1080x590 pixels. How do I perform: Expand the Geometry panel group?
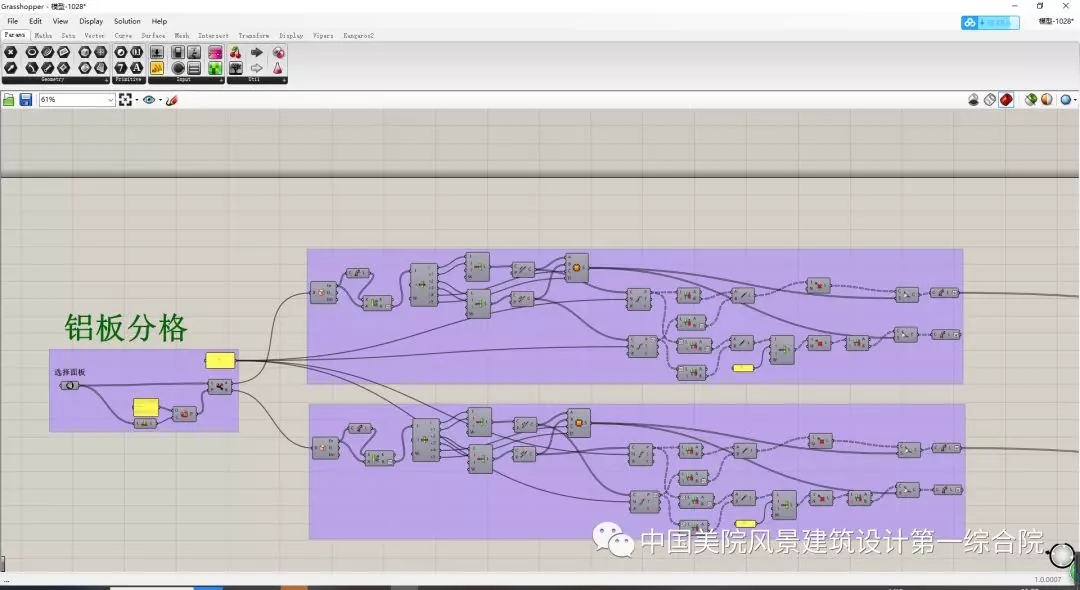coord(107,80)
